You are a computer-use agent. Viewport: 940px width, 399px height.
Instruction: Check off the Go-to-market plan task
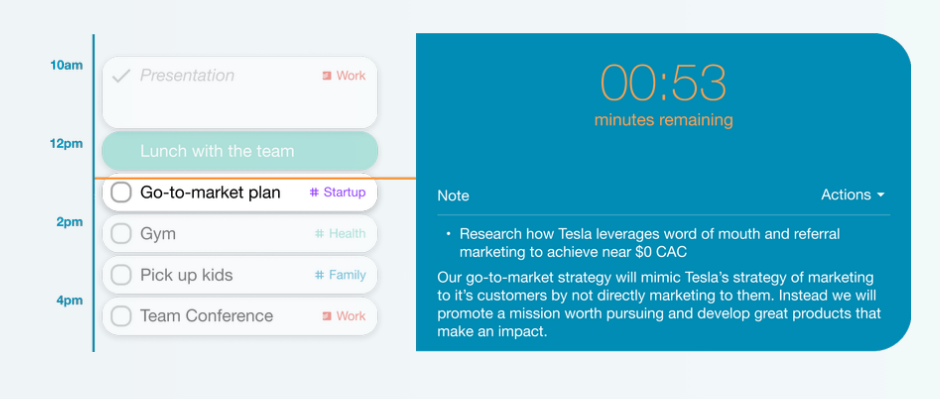(x=121, y=192)
